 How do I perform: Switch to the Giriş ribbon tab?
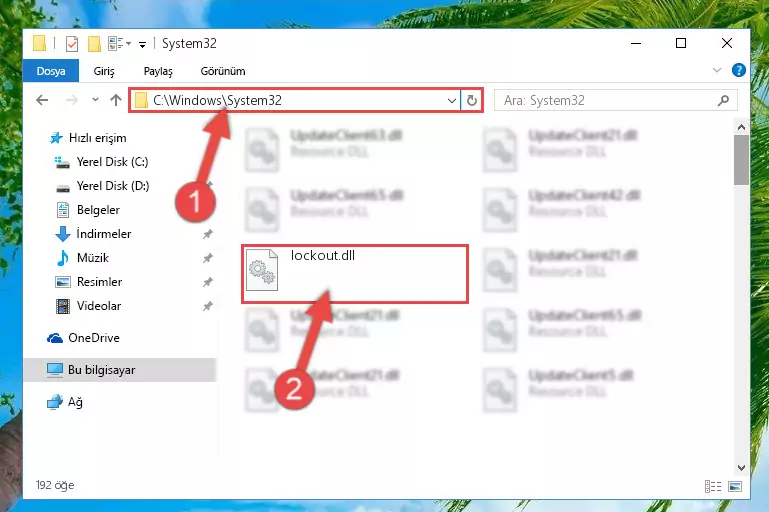tap(104, 71)
